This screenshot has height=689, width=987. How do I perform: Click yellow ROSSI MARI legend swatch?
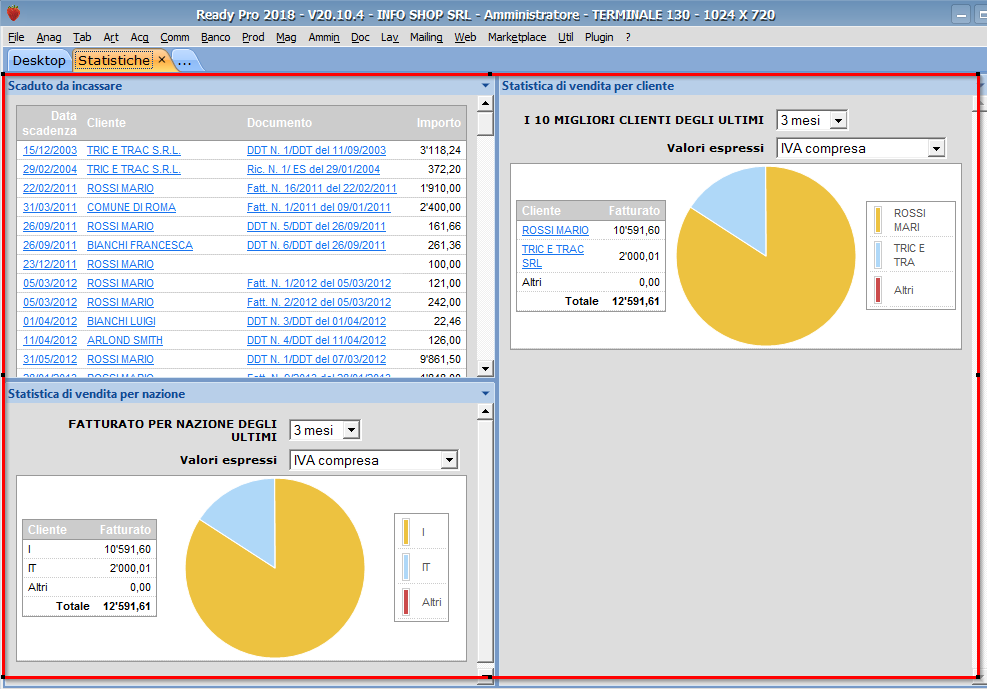(878, 220)
